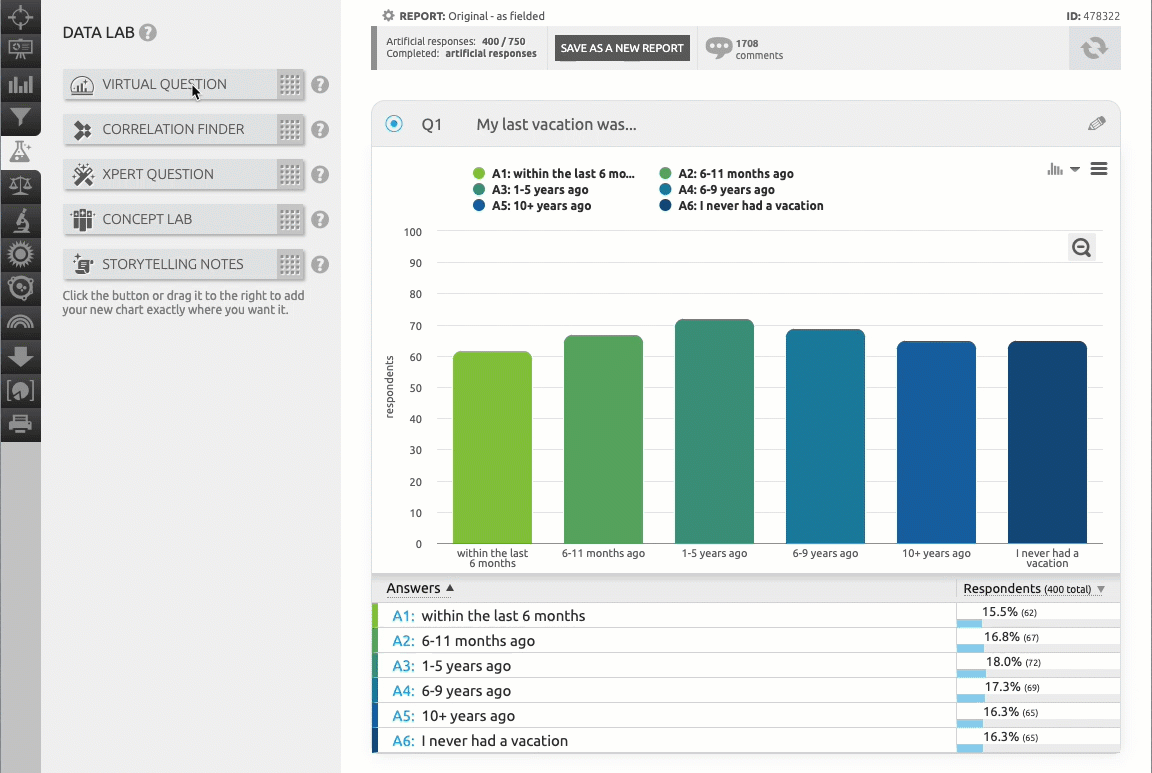Select the Q1 radio button

[x=394, y=124]
